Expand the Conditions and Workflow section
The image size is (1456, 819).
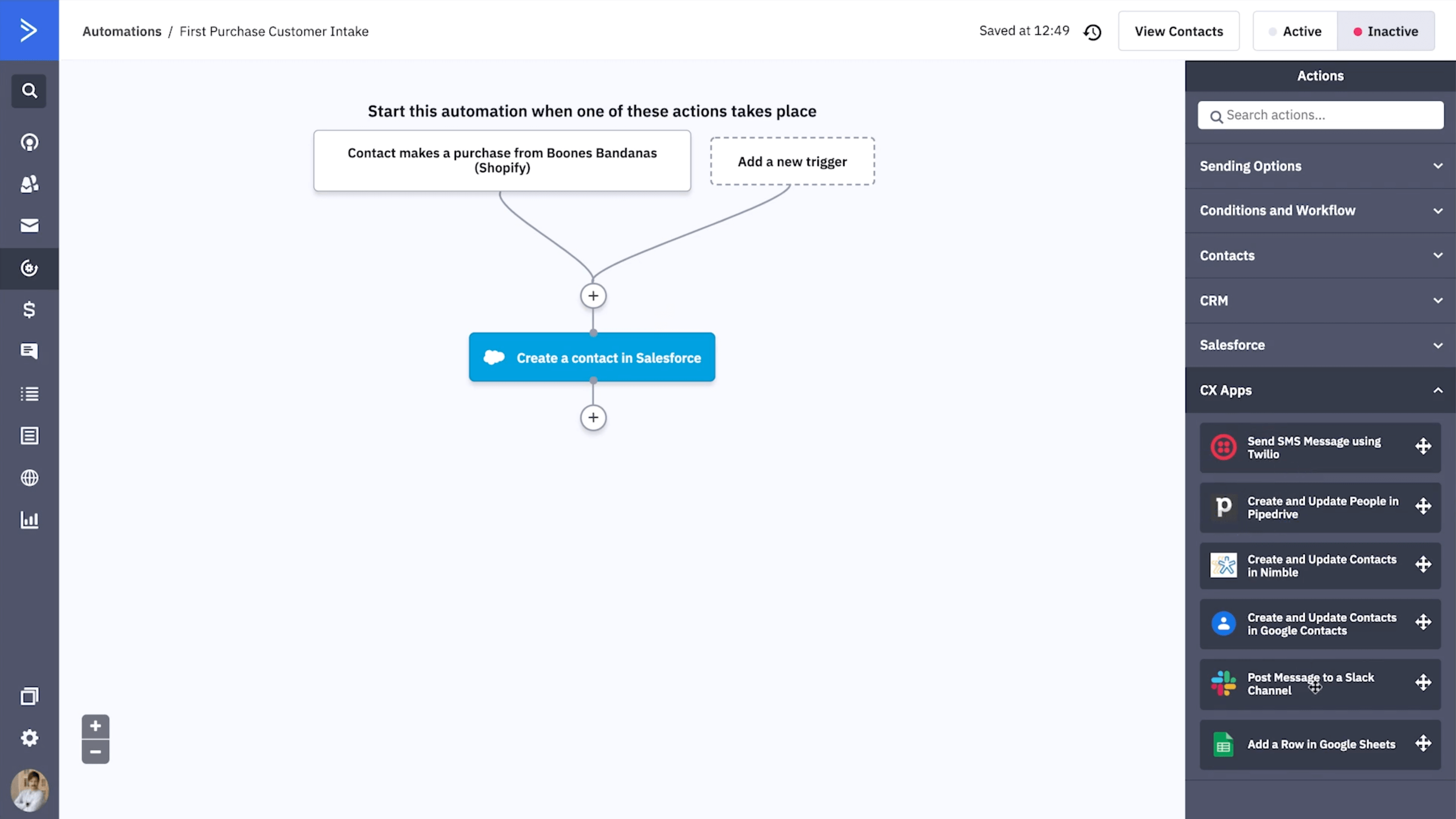pyautogui.click(x=1320, y=210)
